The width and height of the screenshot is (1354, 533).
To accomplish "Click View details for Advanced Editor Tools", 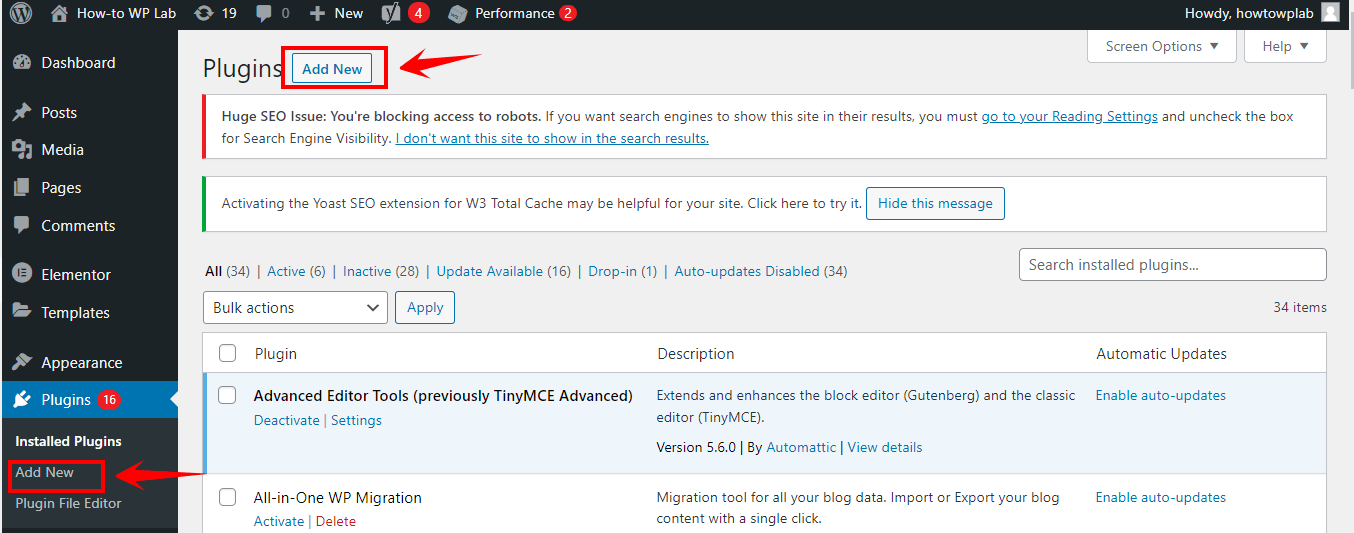I will pos(885,447).
